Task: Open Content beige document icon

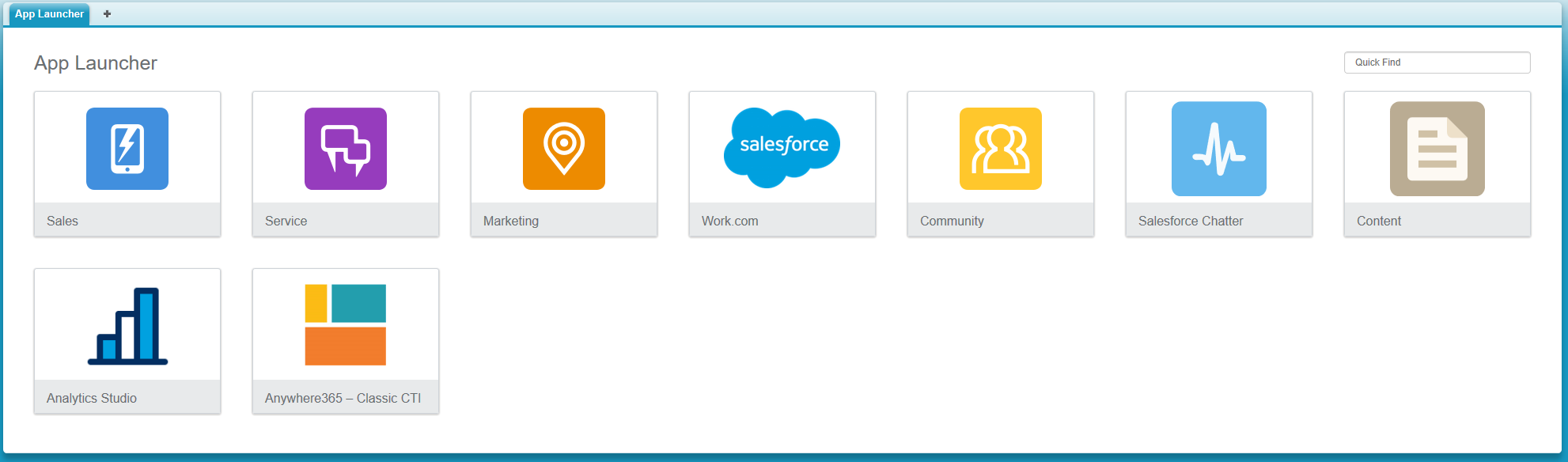Action: [x=1437, y=149]
